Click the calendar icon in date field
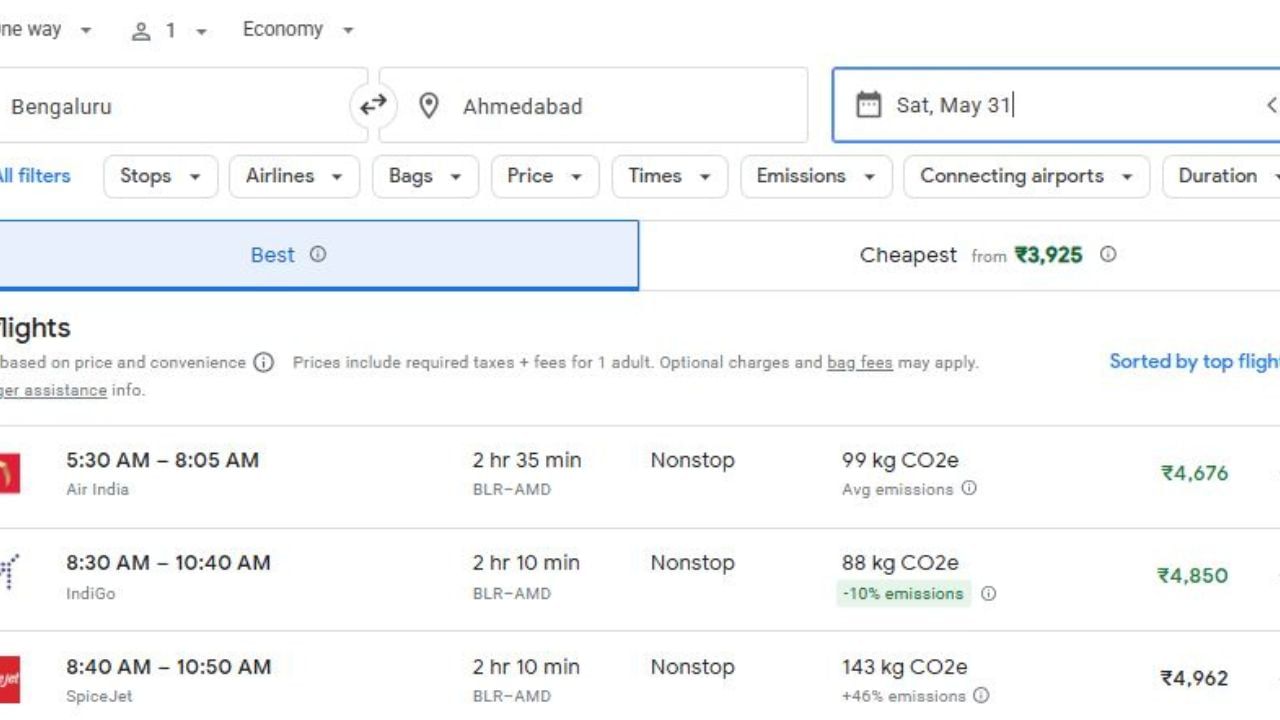This screenshot has width=1280, height=720. 869,105
